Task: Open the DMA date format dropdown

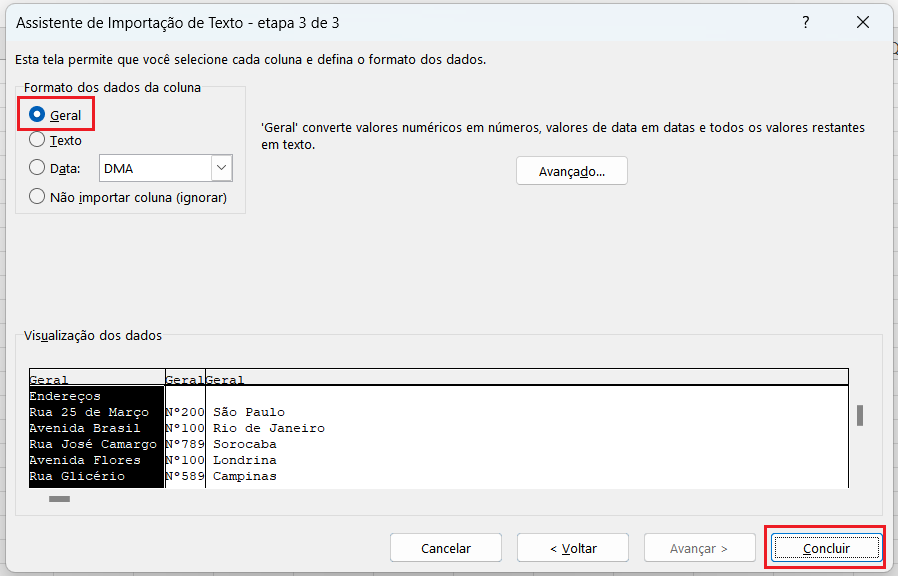Action: pos(221,168)
